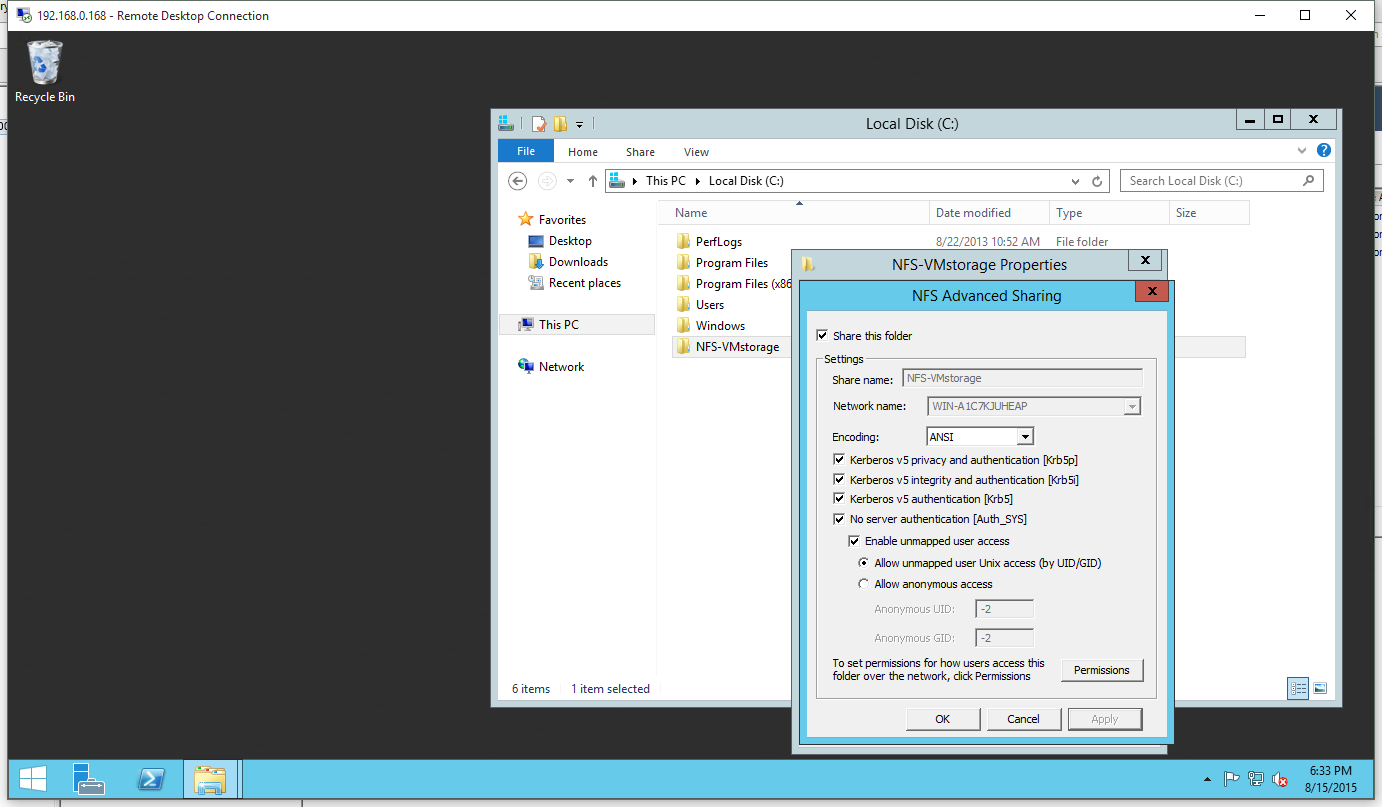
Task: Switch to the View ribbon tab
Action: tap(696, 152)
